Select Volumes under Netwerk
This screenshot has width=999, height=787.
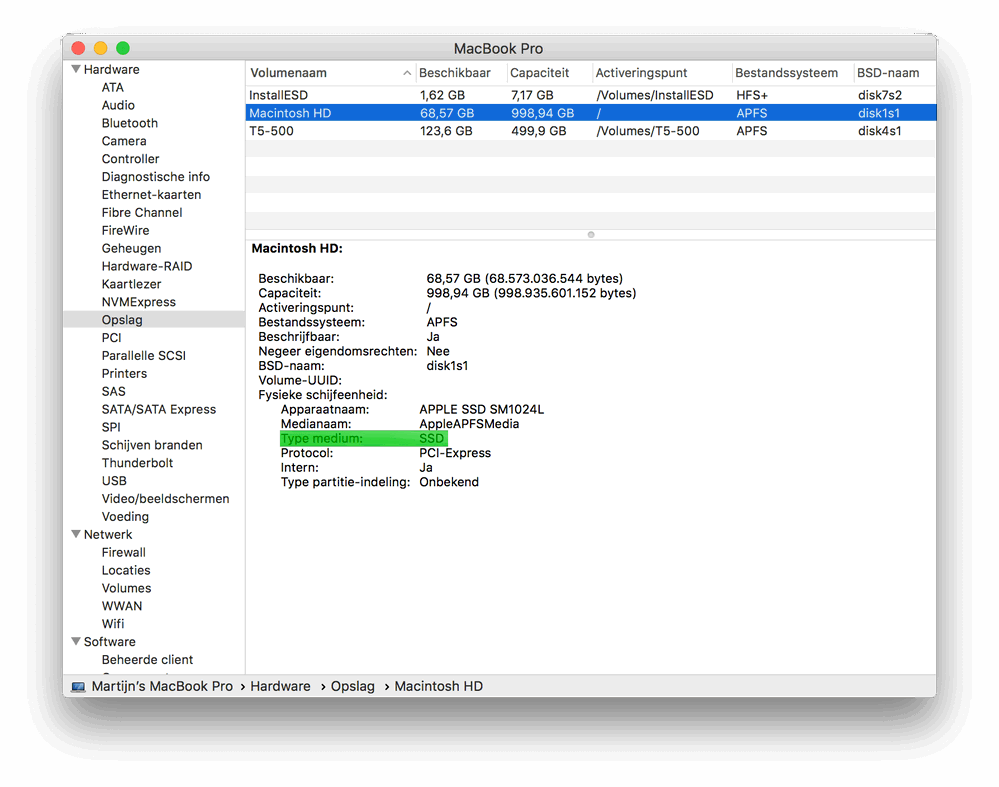coord(126,588)
